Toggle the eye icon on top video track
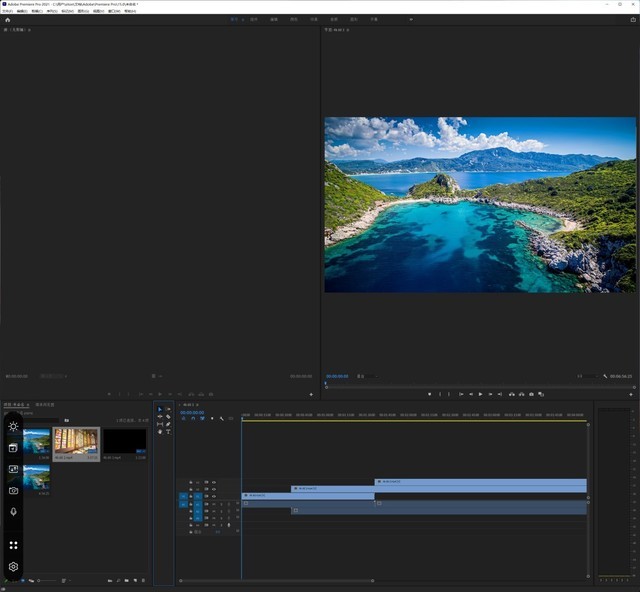 pyautogui.click(x=216, y=482)
